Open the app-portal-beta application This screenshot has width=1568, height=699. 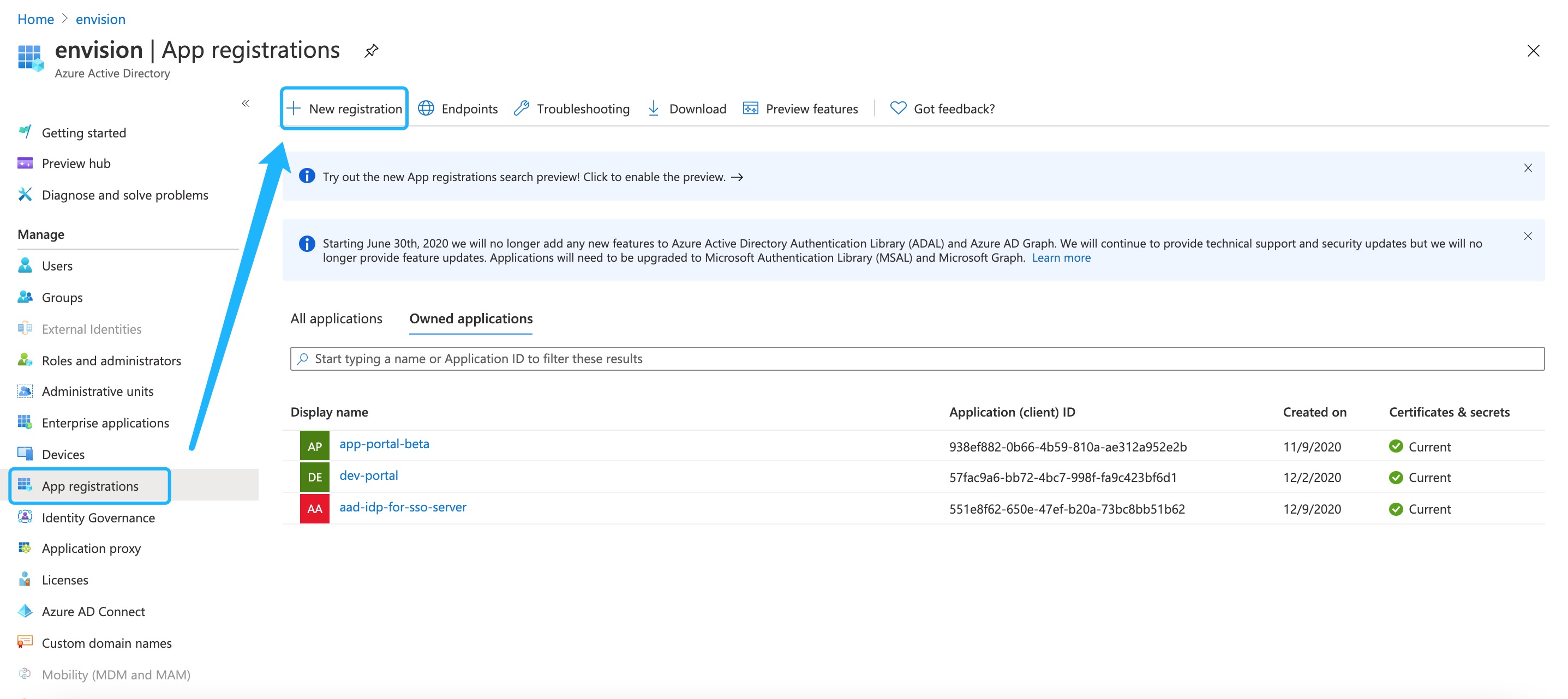tap(384, 444)
